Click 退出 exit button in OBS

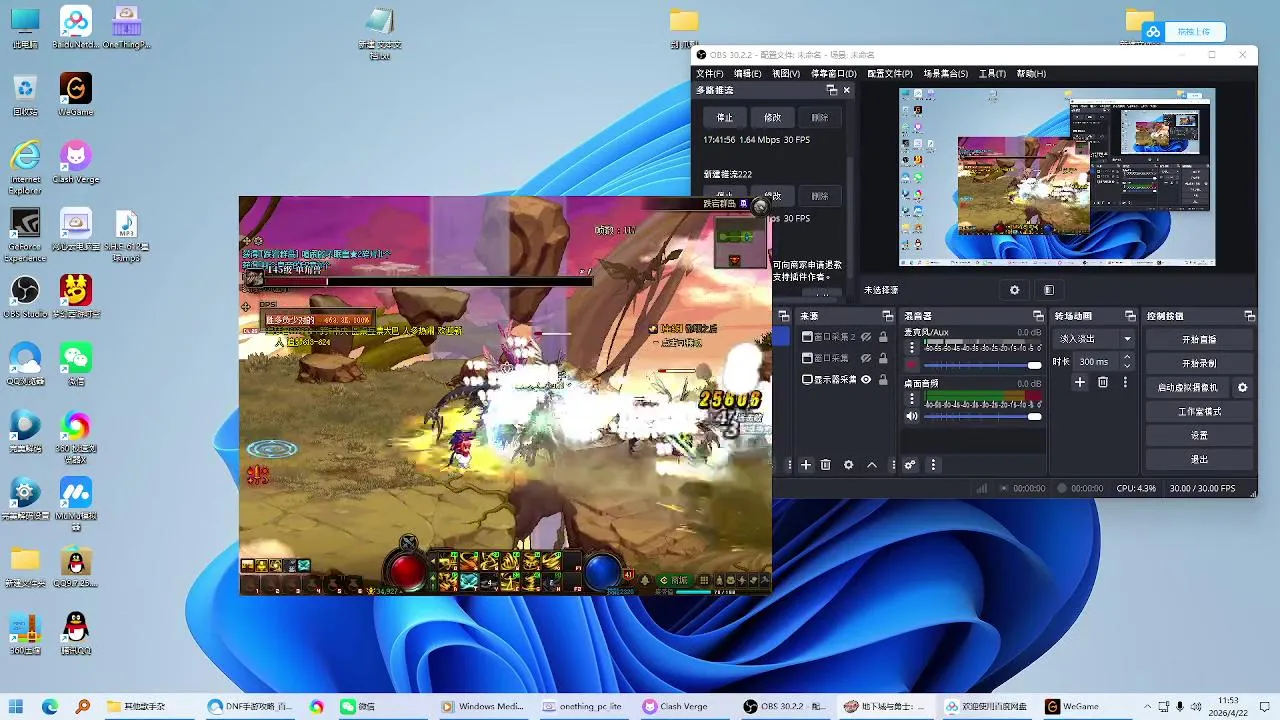click(x=1199, y=459)
